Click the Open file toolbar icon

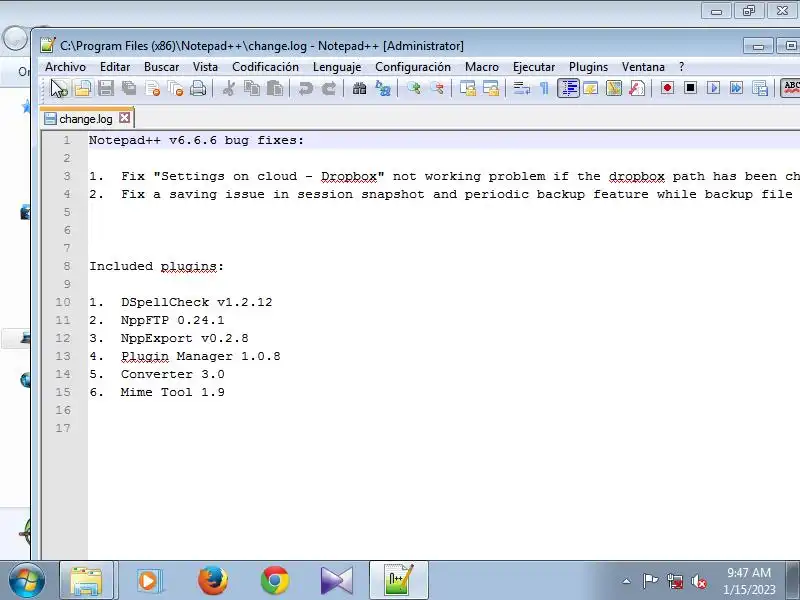click(83, 88)
